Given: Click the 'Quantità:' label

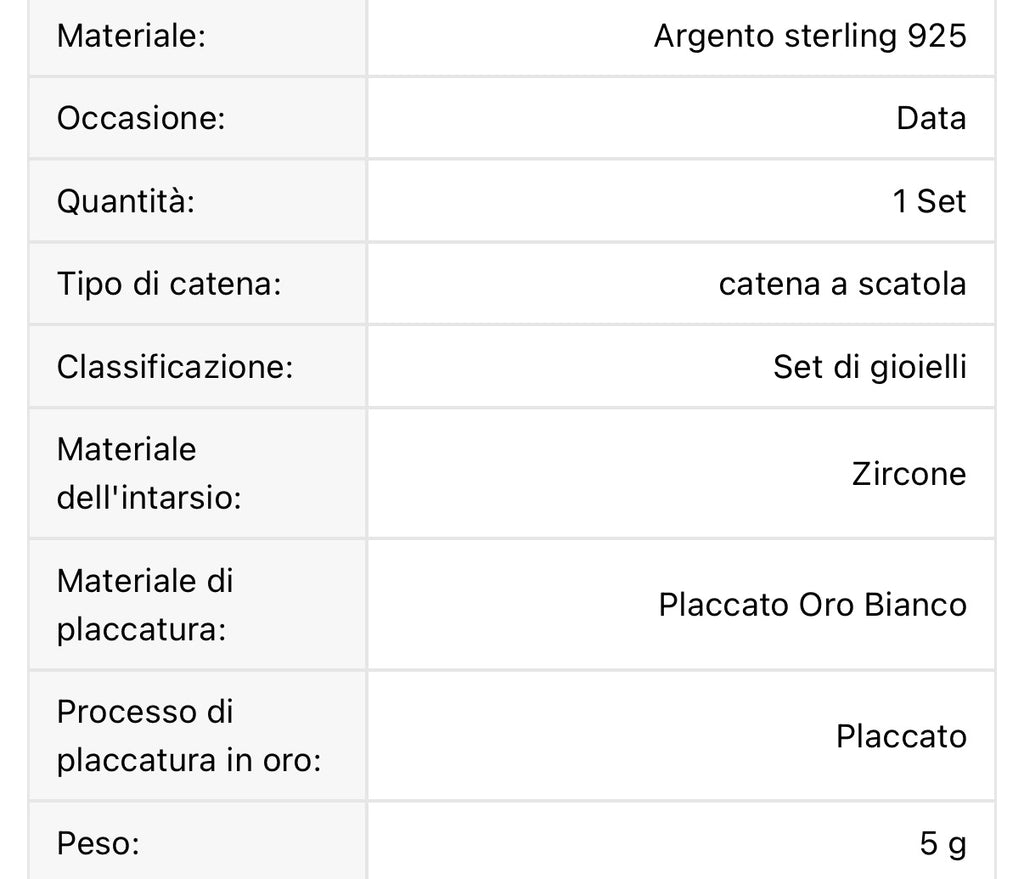Looking at the screenshot, I should pyautogui.click(x=125, y=201).
